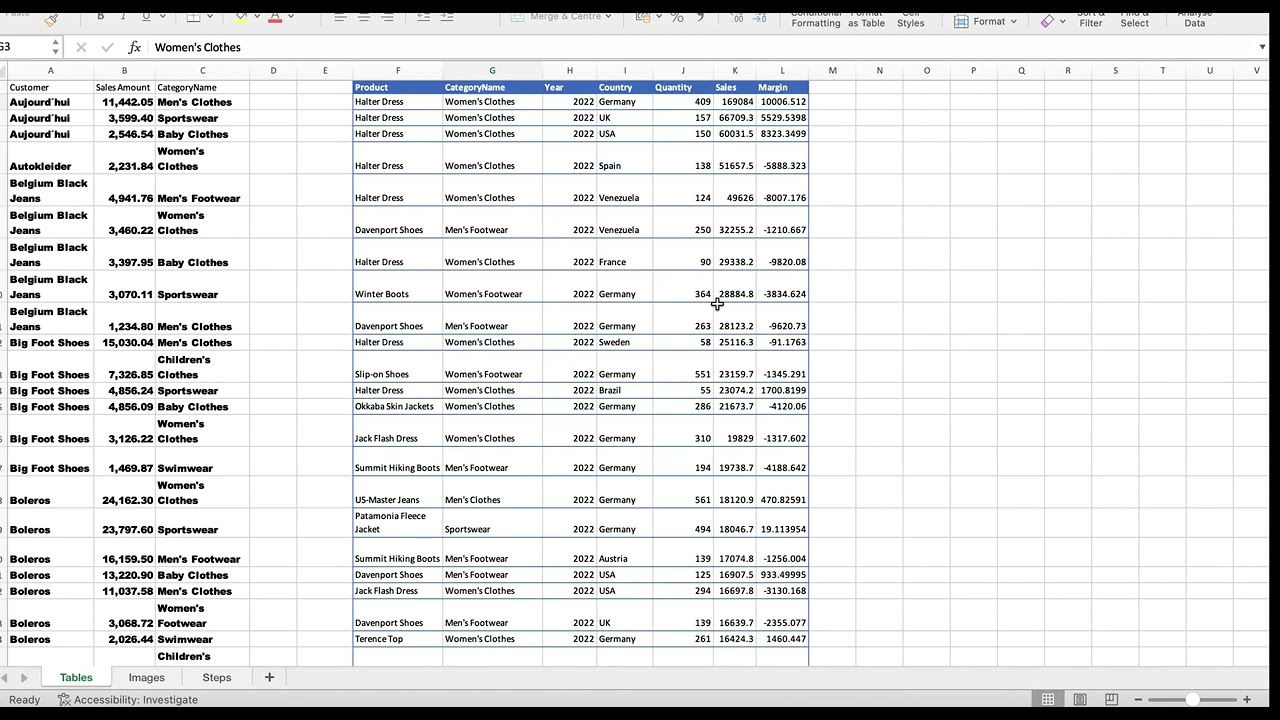Select column L header
Viewport: 1280px width, 720px height.
coord(782,70)
